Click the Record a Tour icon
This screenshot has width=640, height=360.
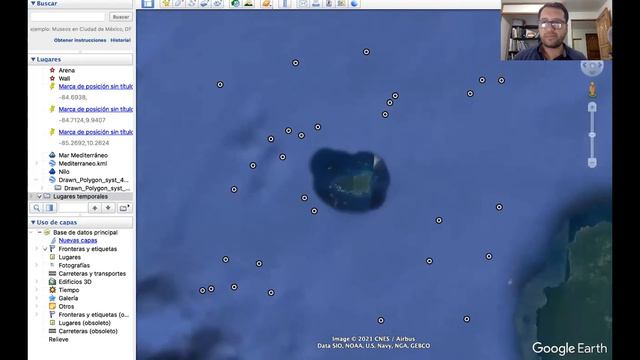pos(218,3)
